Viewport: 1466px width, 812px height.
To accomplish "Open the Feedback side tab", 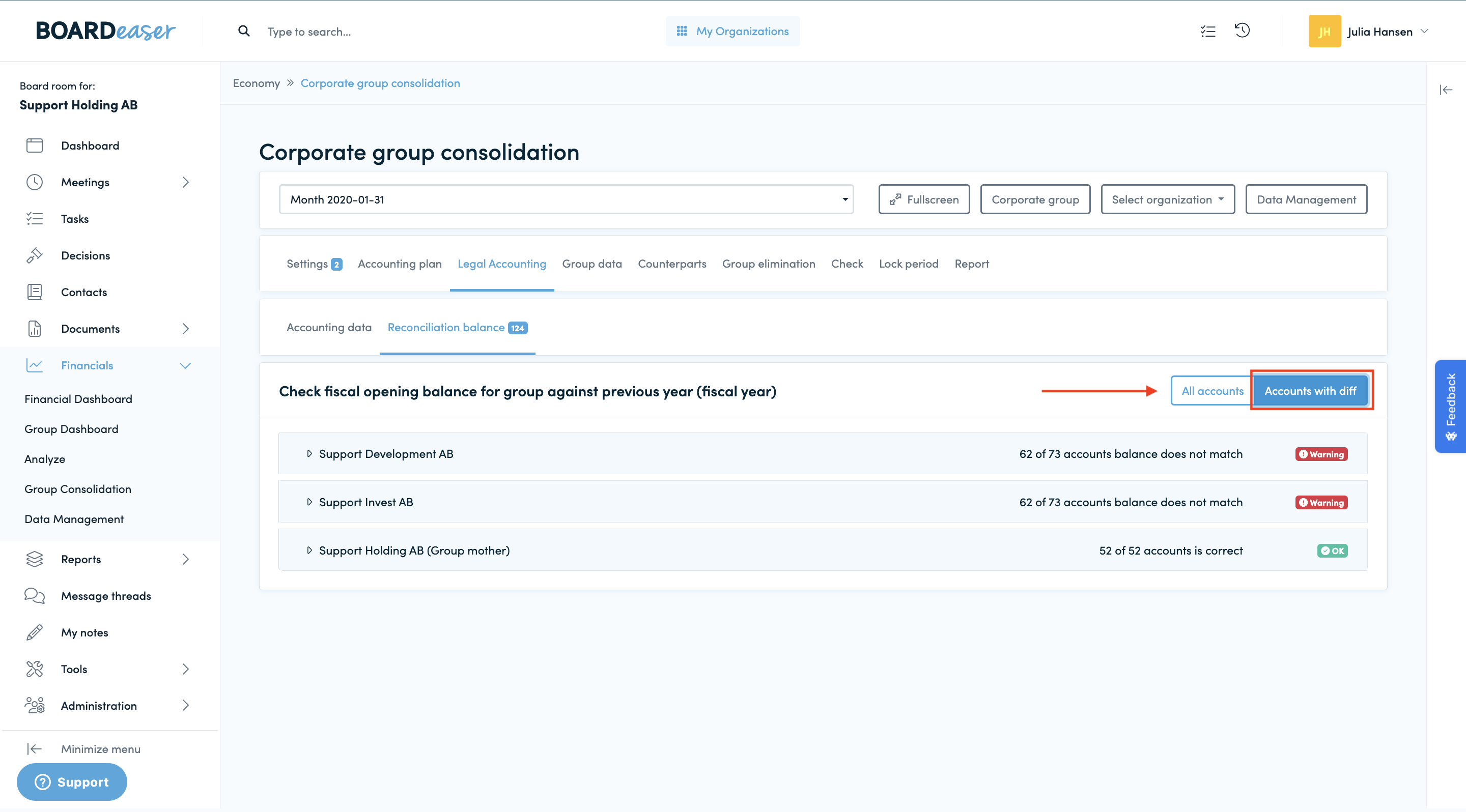I will coord(1450,406).
